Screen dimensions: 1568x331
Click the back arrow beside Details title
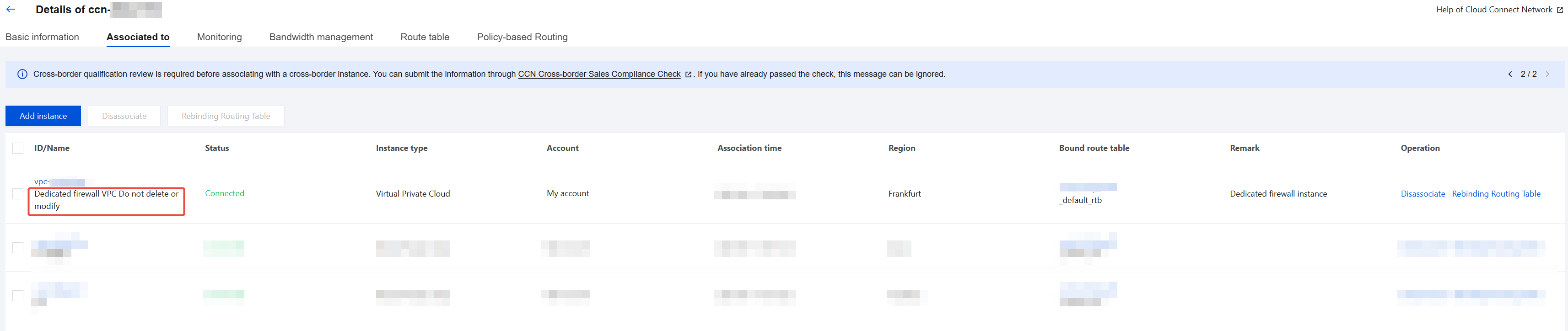[x=11, y=9]
